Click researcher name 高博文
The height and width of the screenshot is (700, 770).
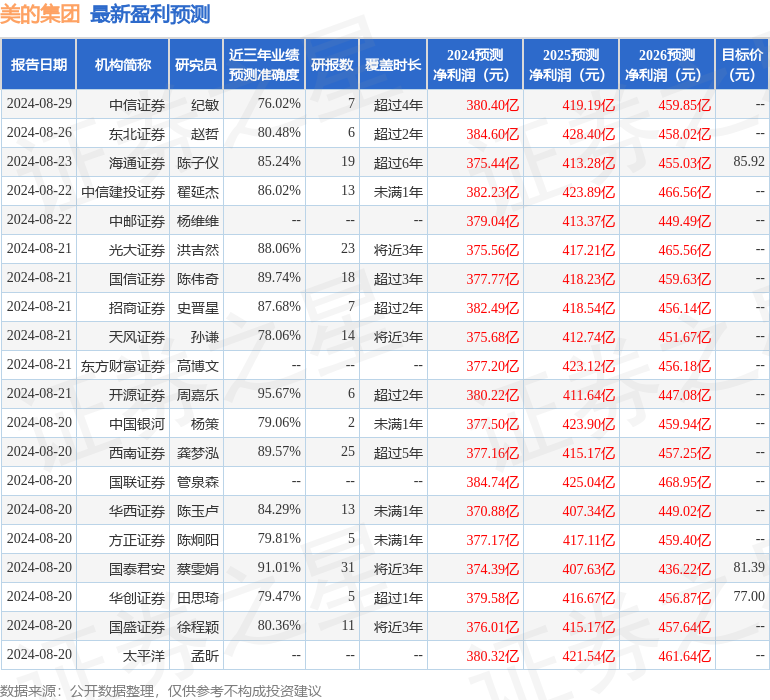(x=198, y=366)
